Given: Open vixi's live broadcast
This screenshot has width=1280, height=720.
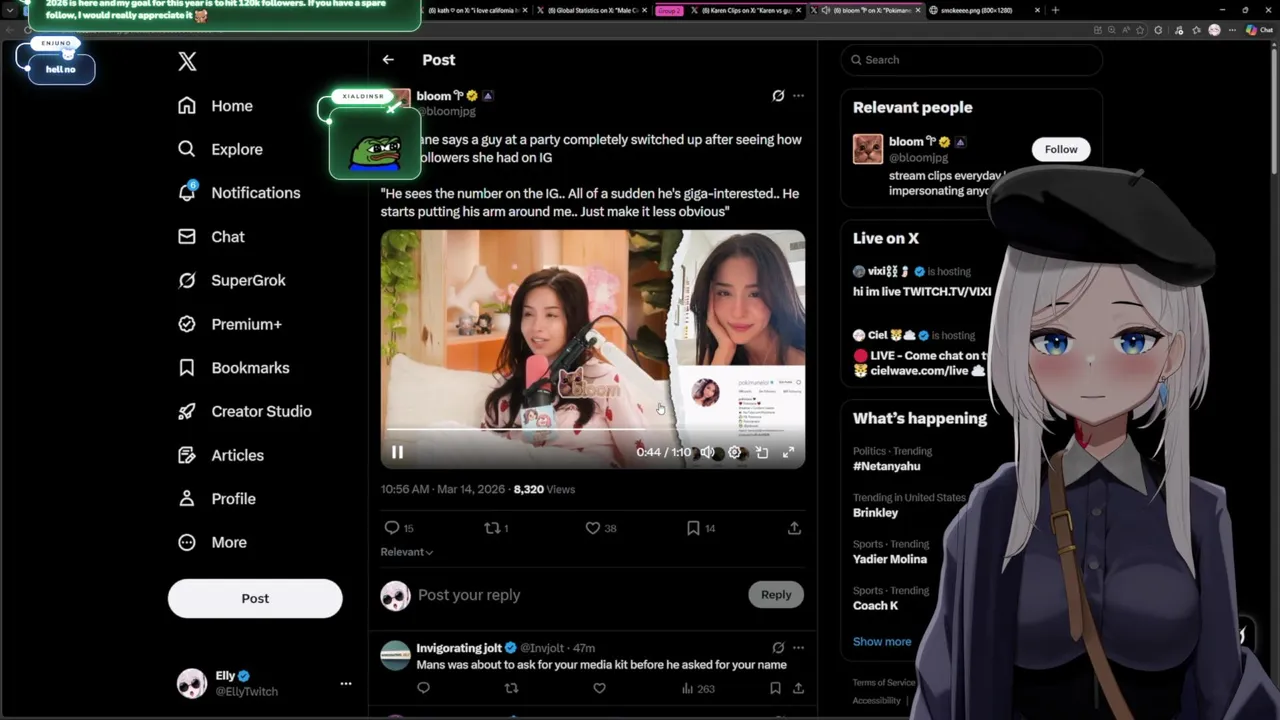Looking at the screenshot, I should pyautogui.click(x=921, y=282).
